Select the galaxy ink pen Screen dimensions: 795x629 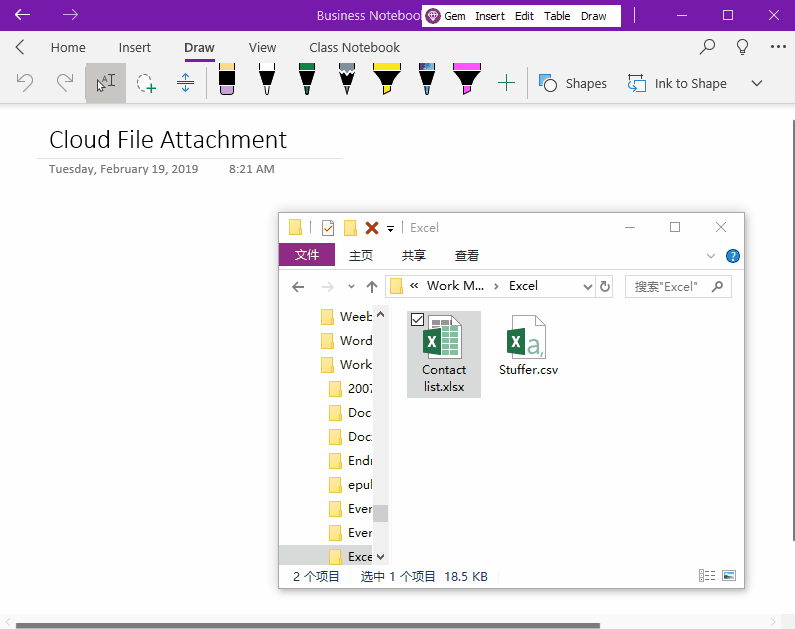tap(427, 79)
